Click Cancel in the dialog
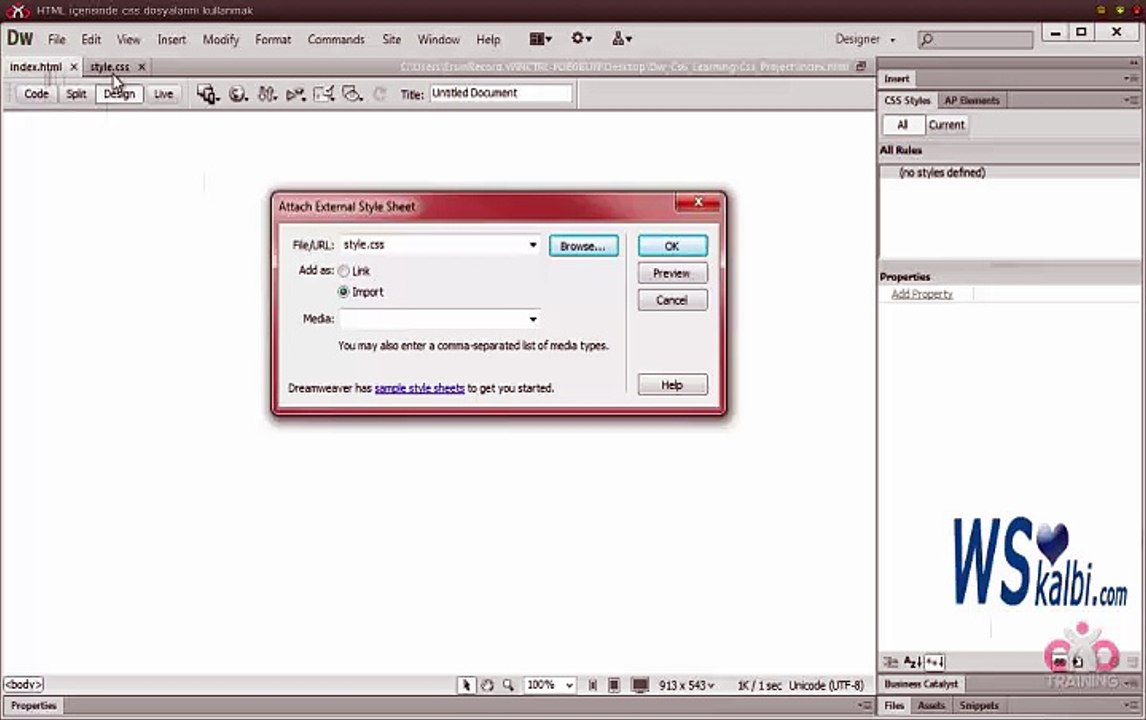The height and width of the screenshot is (720, 1146). [672, 300]
